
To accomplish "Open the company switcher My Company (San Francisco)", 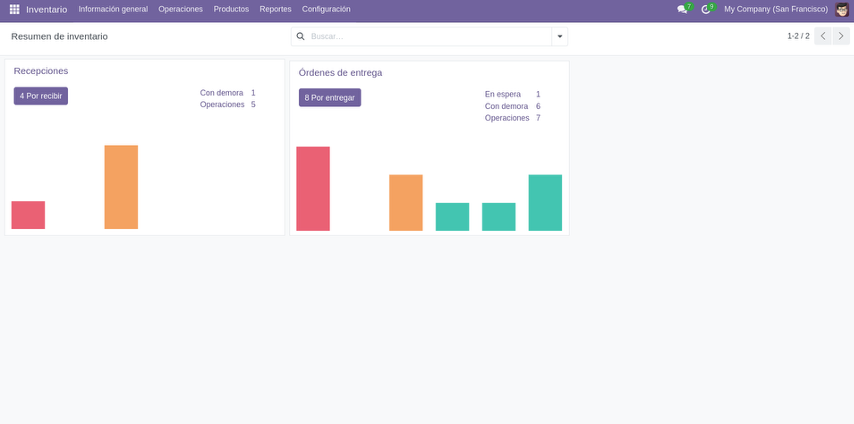I will [x=776, y=9].
